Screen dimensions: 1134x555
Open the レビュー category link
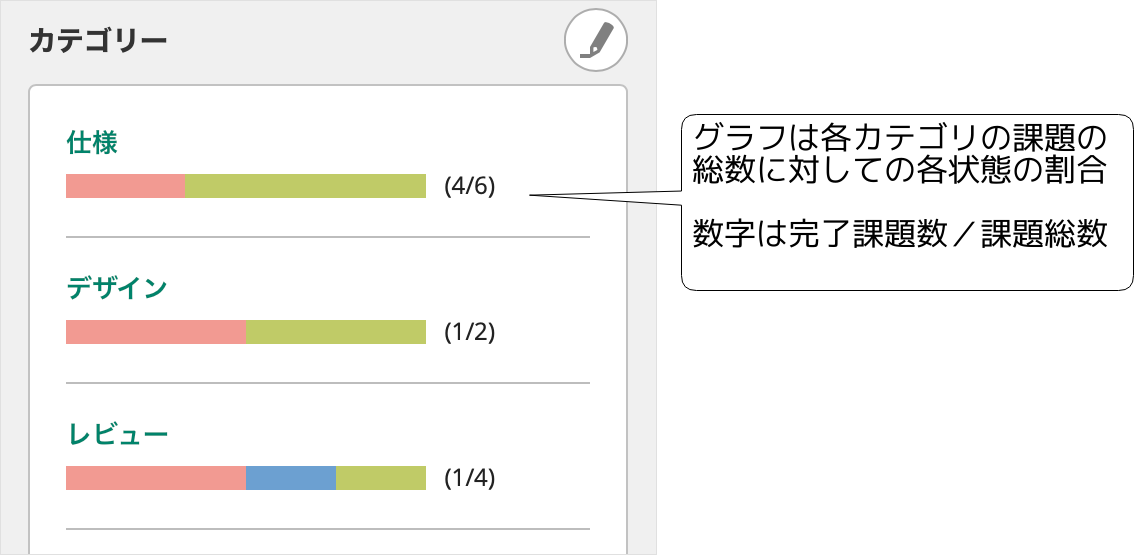(x=117, y=434)
